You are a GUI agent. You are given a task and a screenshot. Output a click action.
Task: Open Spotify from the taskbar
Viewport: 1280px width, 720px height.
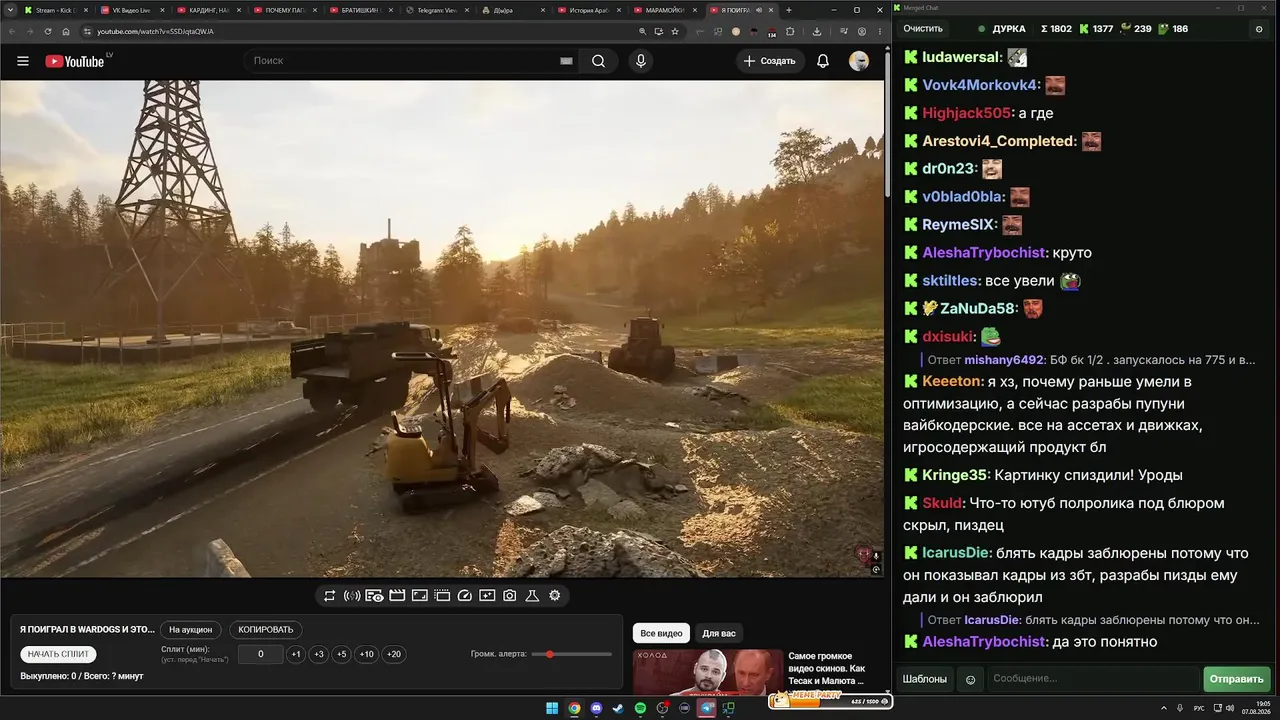pos(640,708)
